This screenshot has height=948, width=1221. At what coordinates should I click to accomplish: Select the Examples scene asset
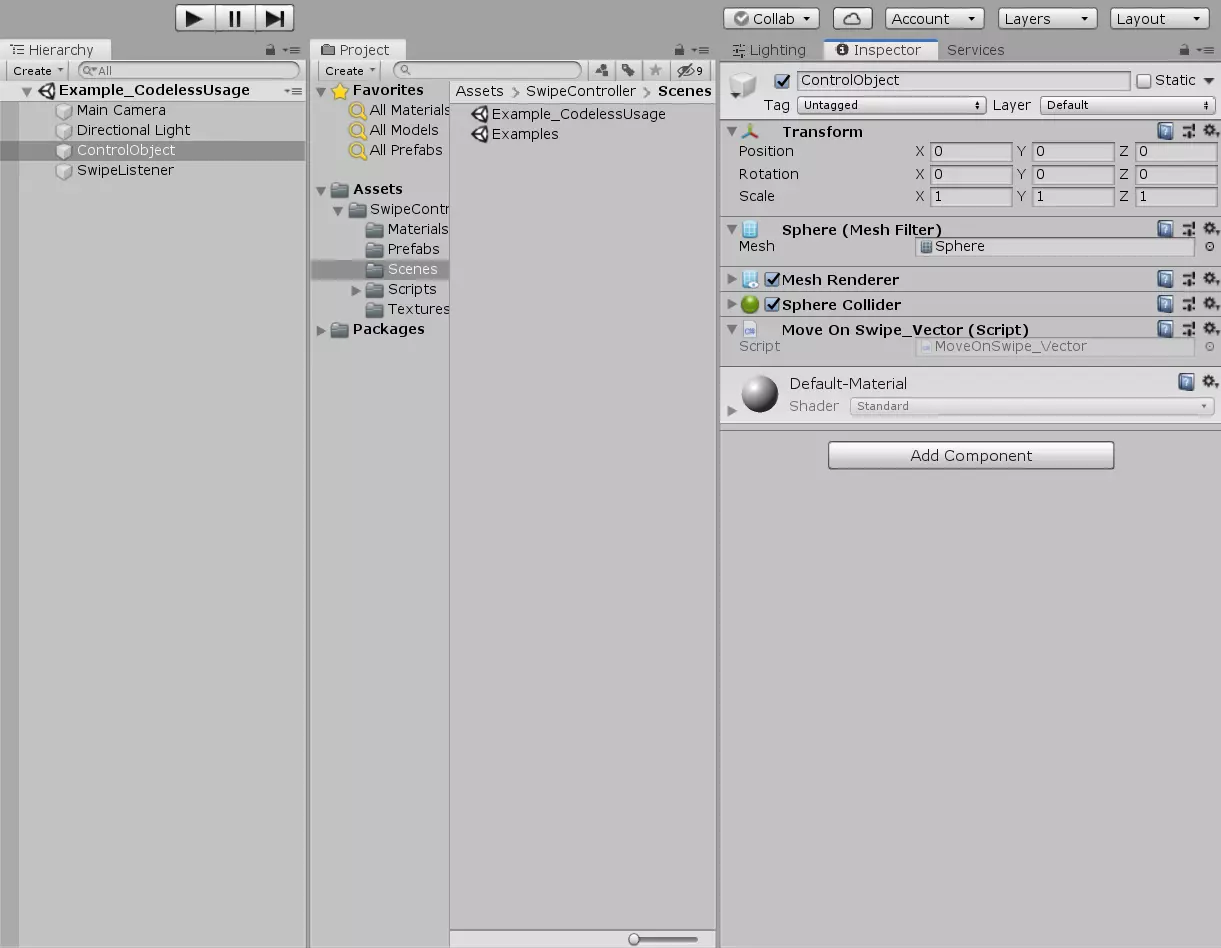tap(525, 134)
